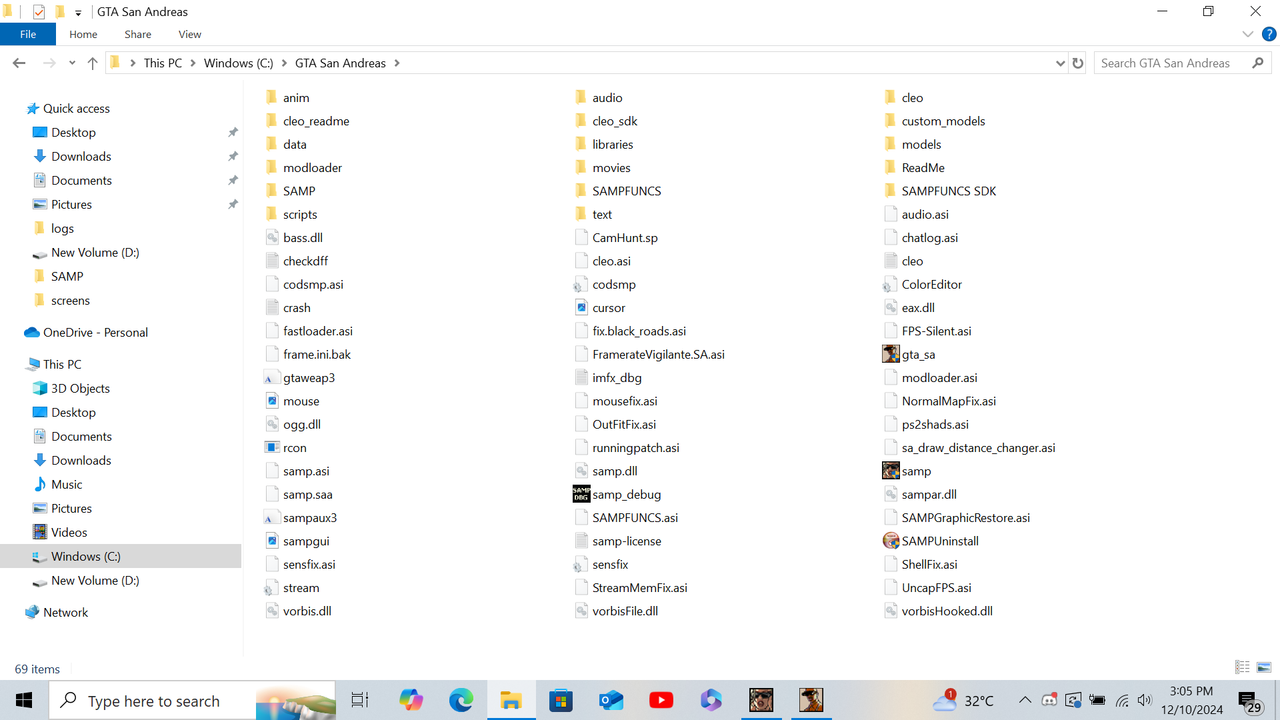
Task: Open Quick access in the navigation pane
Action: [x=76, y=108]
